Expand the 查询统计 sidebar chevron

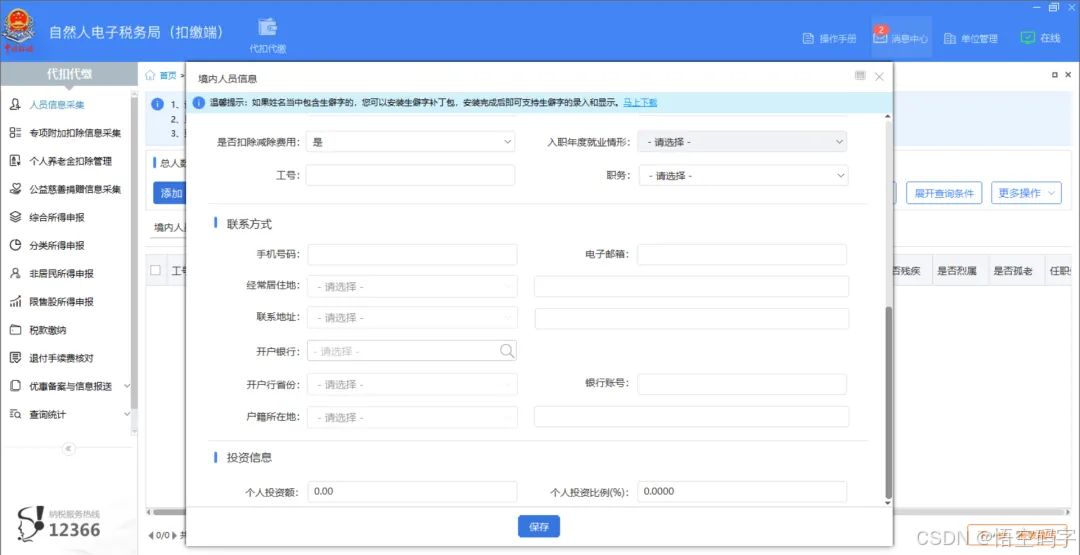pyautogui.click(x=127, y=415)
